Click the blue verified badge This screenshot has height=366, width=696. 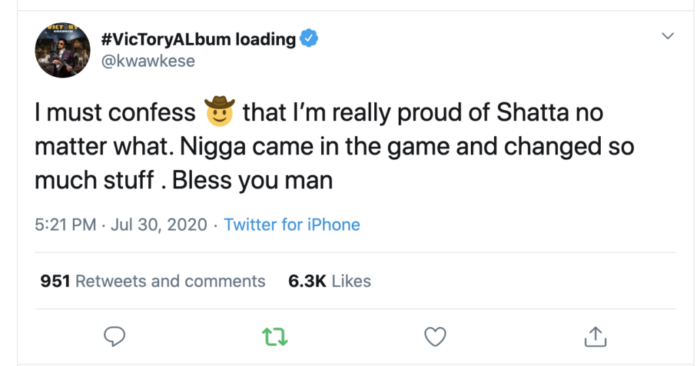[x=309, y=38]
